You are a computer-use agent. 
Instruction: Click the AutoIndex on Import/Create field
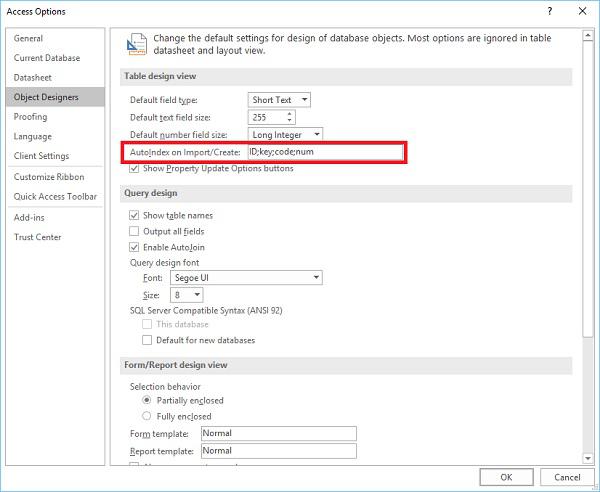pyautogui.click(x=324, y=152)
